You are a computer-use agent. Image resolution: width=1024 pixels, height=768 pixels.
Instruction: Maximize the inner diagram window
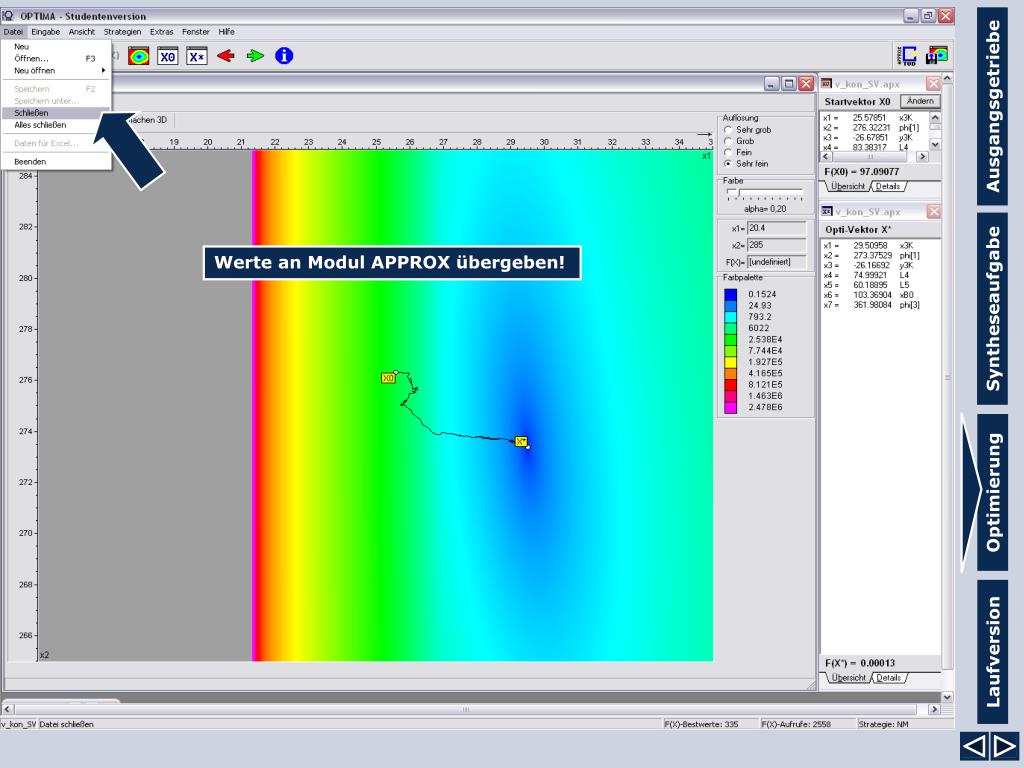click(789, 84)
